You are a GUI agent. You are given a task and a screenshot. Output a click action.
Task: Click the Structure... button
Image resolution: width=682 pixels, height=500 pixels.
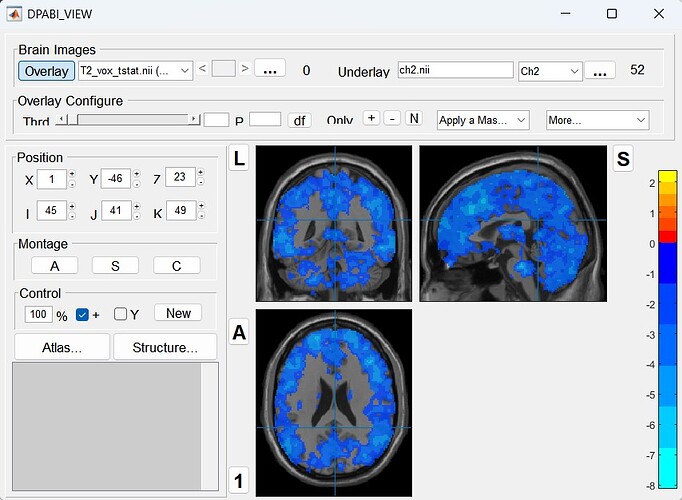(x=165, y=347)
